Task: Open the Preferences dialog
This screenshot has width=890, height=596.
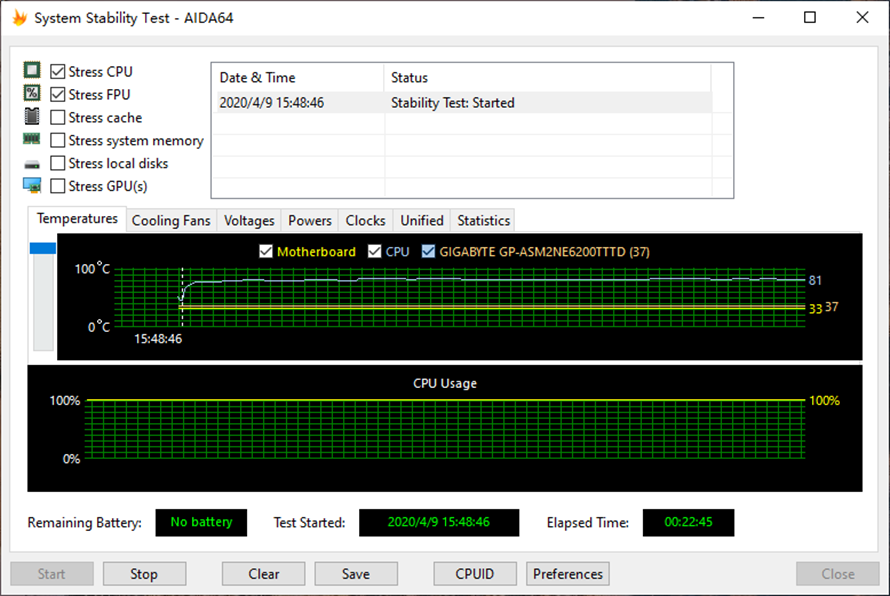Action: click(x=567, y=573)
